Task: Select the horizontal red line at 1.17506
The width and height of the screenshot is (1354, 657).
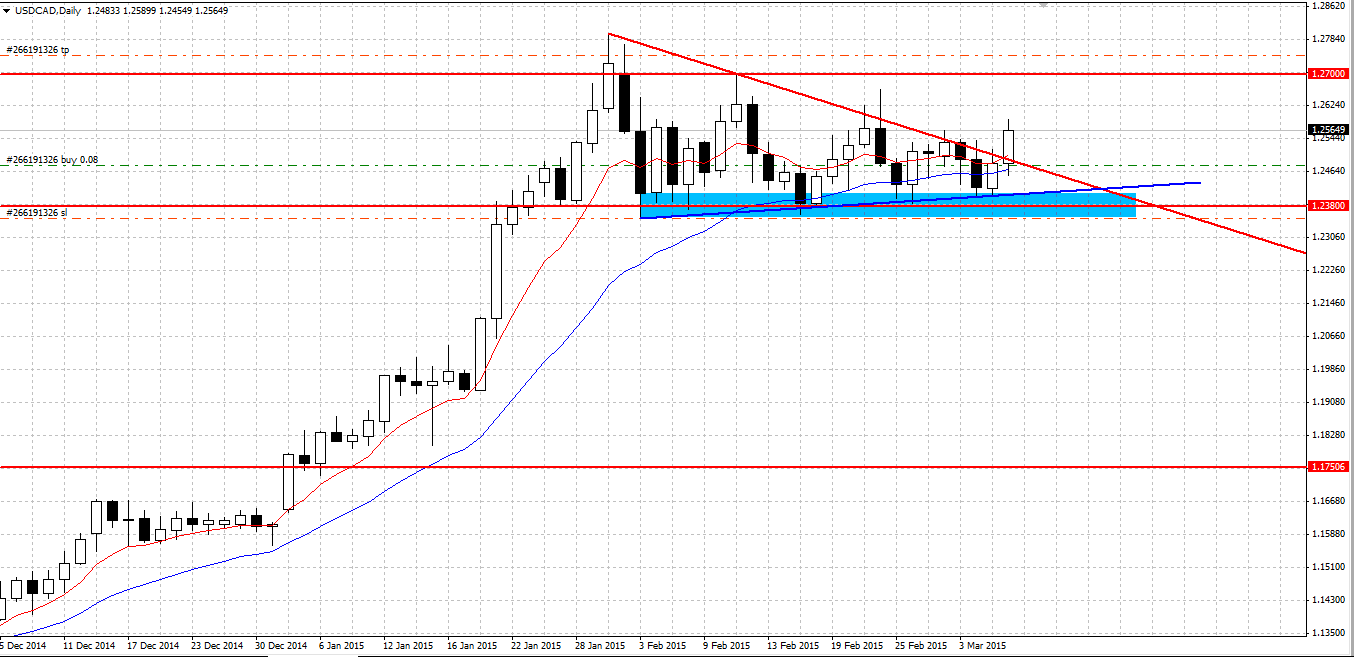Action: (x=653, y=467)
